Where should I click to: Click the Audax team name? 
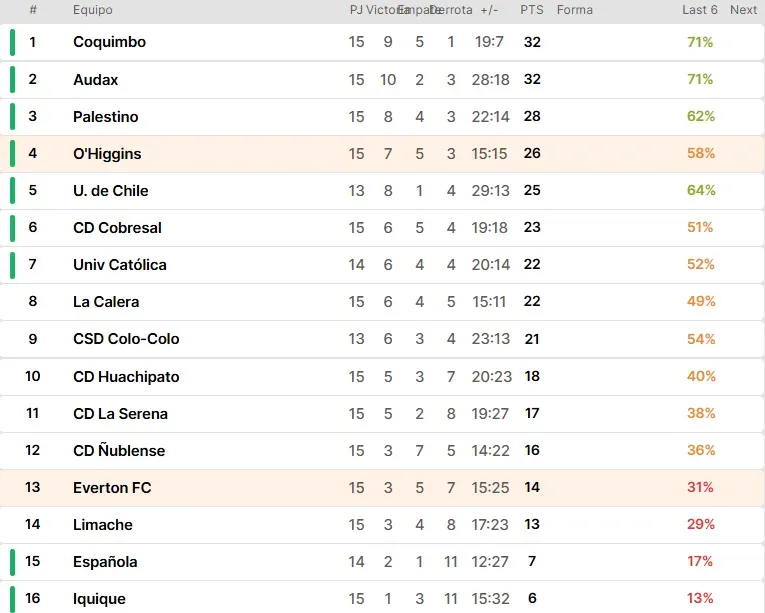coord(95,79)
